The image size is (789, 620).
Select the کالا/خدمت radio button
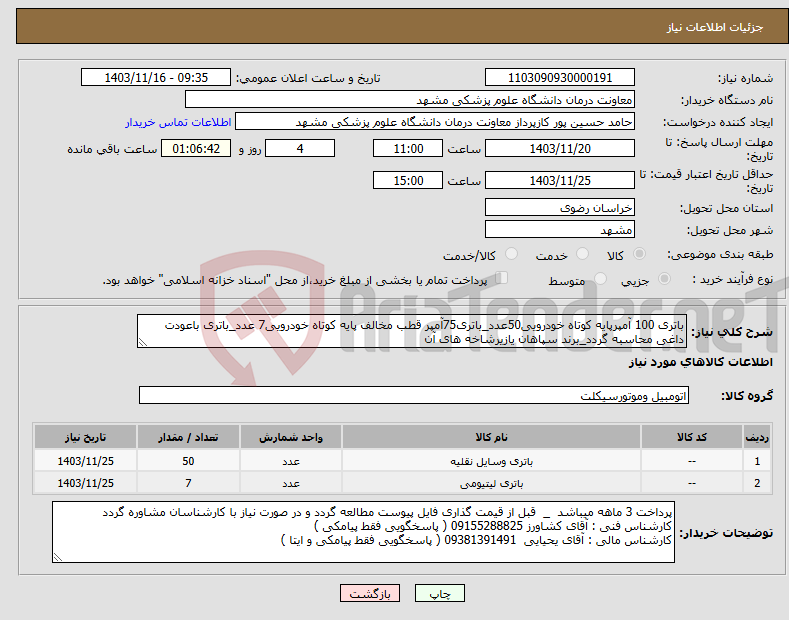click(x=511, y=254)
